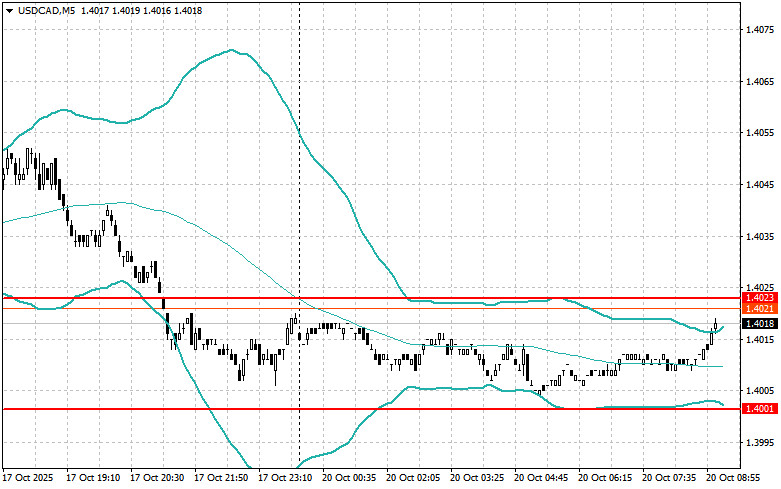This screenshot has width=781, height=489.
Task: Select the upper red horizontal line at 1.4023
Action: coord(371,298)
